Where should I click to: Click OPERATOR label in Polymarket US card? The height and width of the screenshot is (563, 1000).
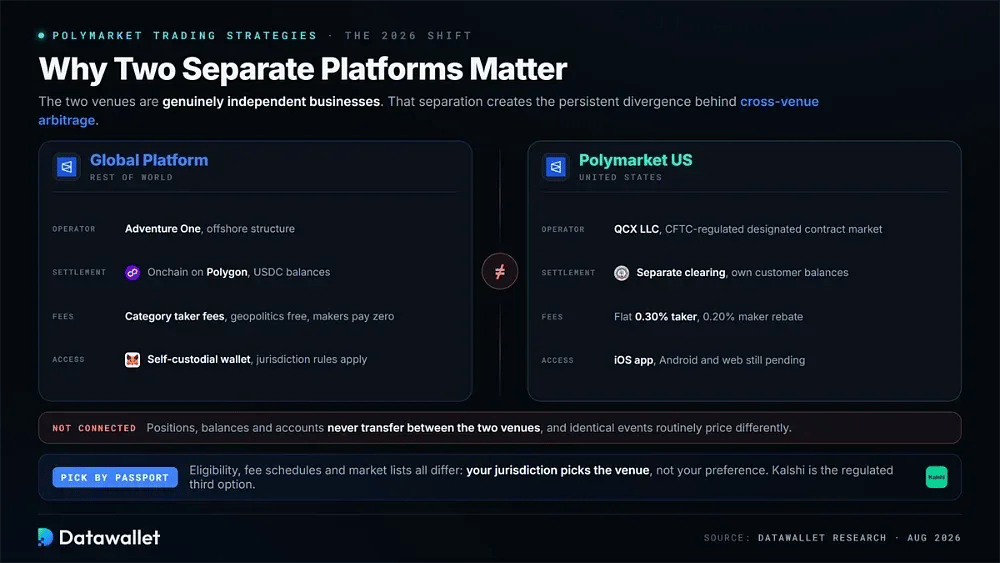click(x=563, y=230)
